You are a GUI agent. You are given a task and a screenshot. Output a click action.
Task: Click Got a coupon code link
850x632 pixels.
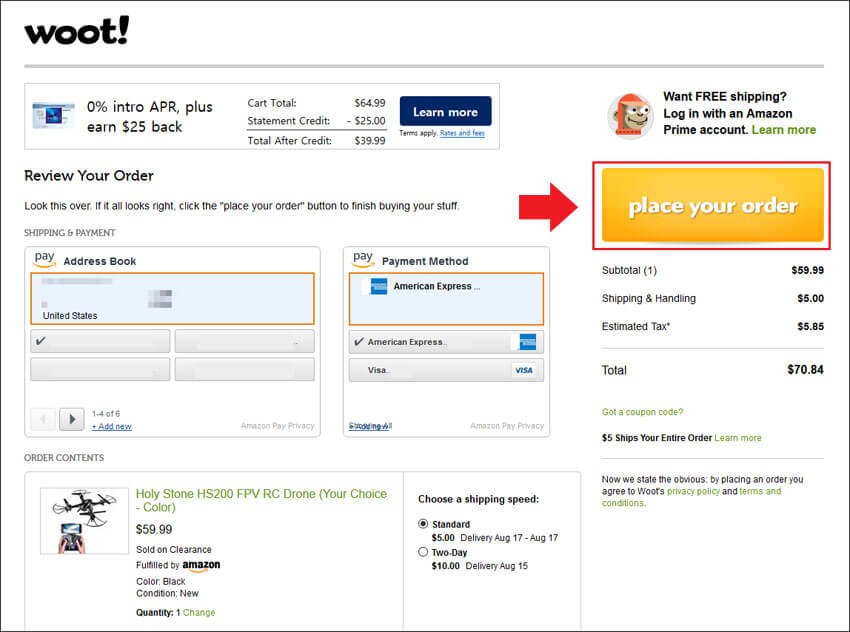pyautogui.click(x=642, y=412)
